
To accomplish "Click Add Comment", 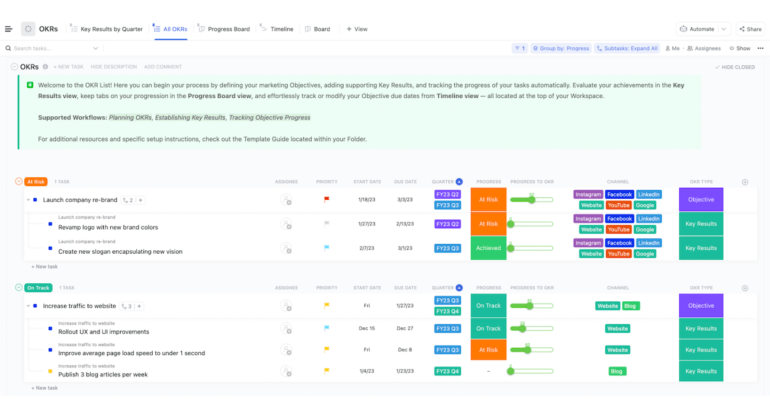I will 163,67.
